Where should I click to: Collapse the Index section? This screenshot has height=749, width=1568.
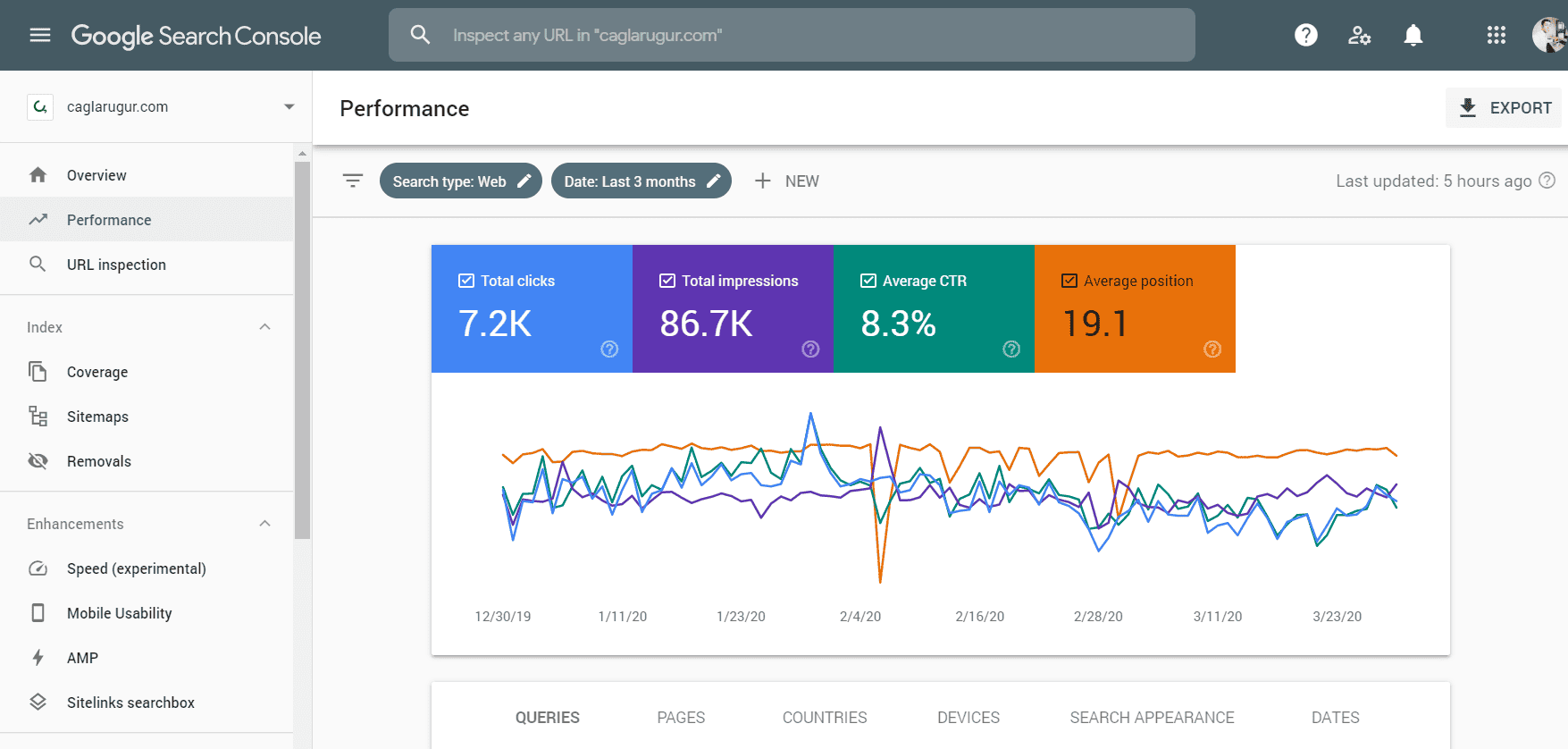point(264,327)
